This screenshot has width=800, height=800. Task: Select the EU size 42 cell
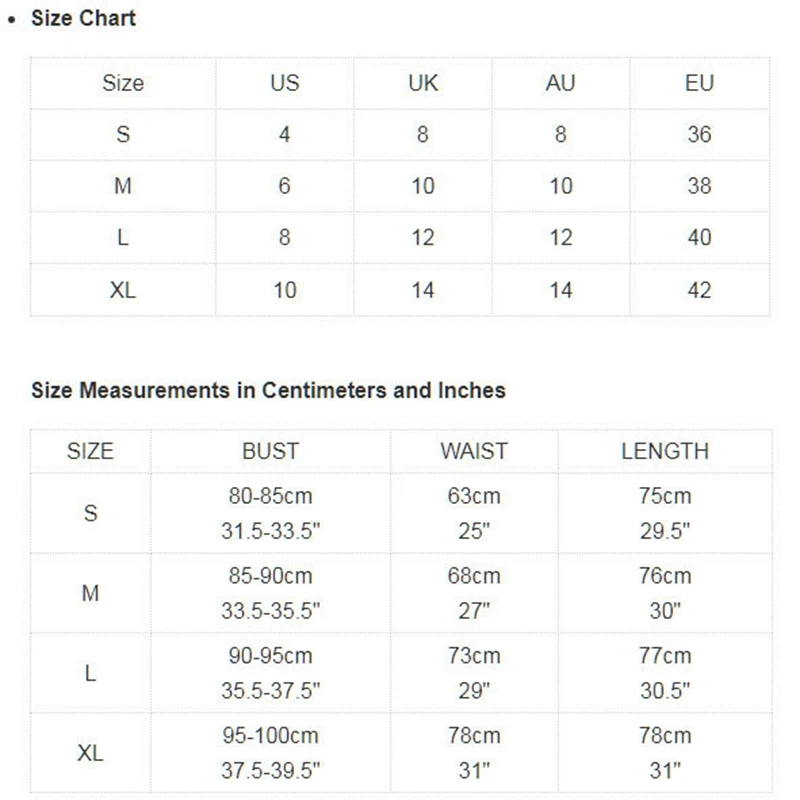tap(699, 290)
